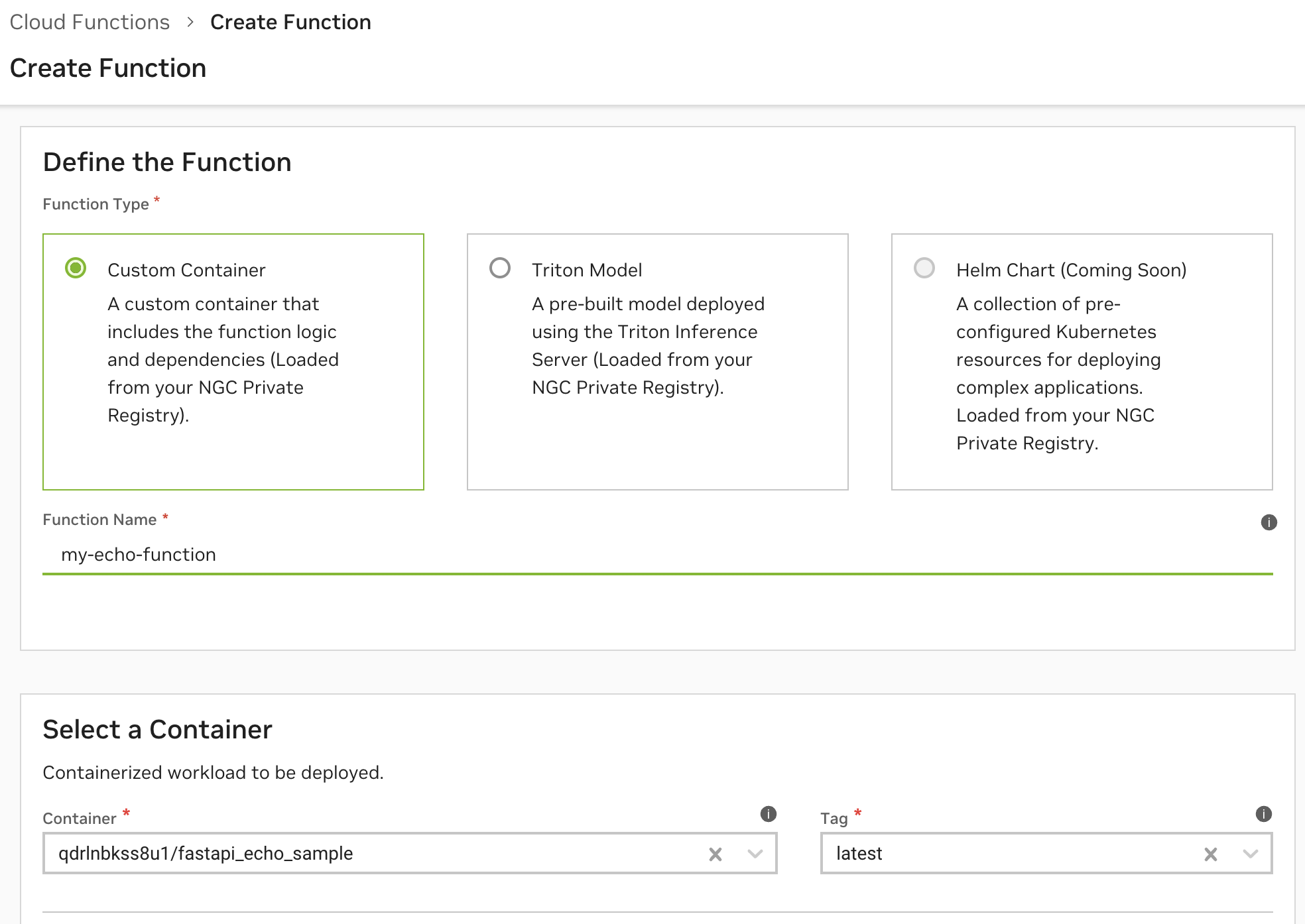Click Create Function in the breadcrumb trail
The width and height of the screenshot is (1305, 924).
pyautogui.click(x=290, y=22)
